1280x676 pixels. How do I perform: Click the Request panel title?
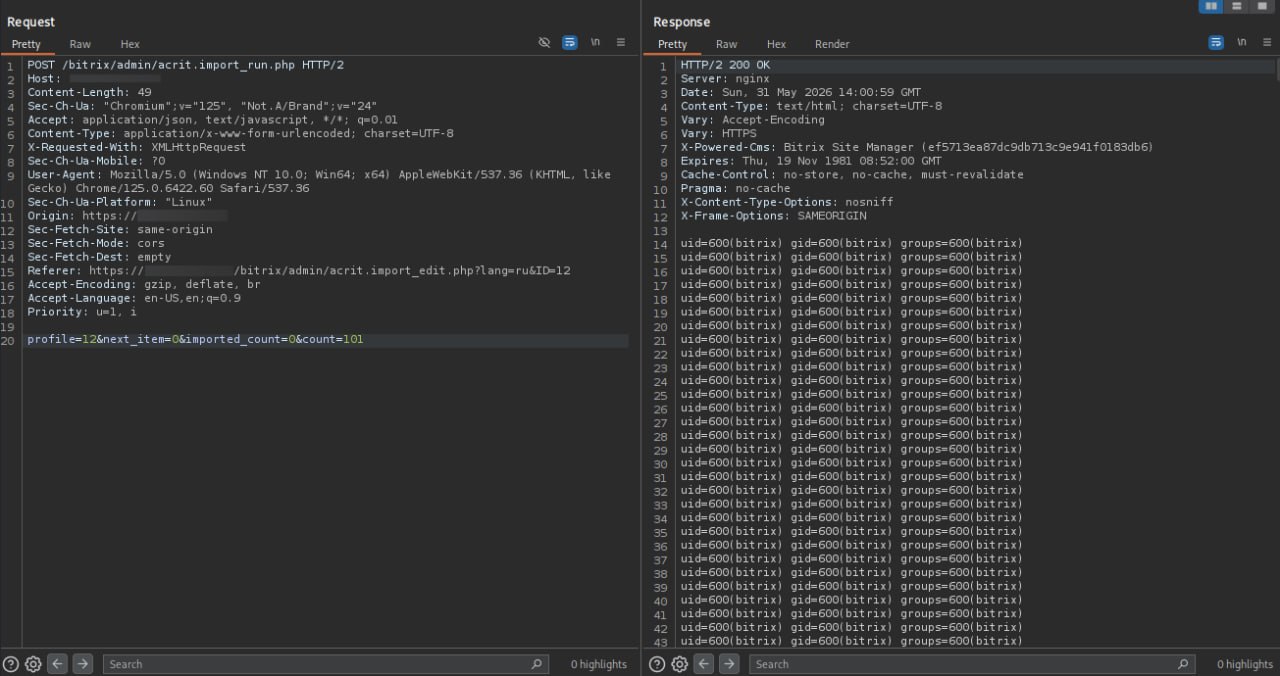pos(31,22)
